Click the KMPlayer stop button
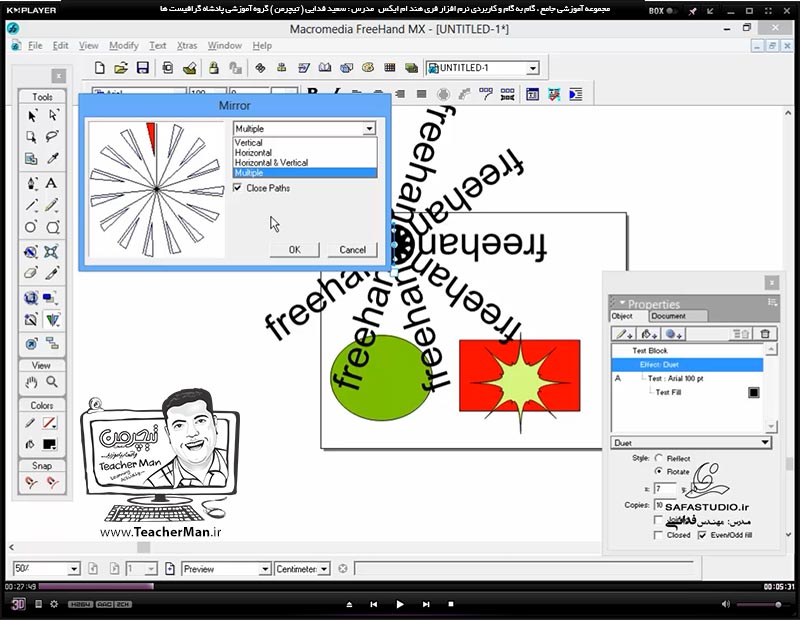Screen dimensions: 800x621 pyautogui.click(x=451, y=604)
